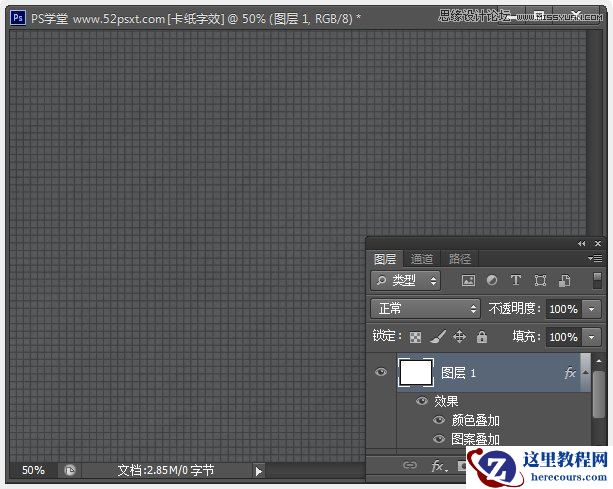Click the 不透明度 opacity 100% field
This screenshot has width=613, height=489.
click(x=564, y=309)
